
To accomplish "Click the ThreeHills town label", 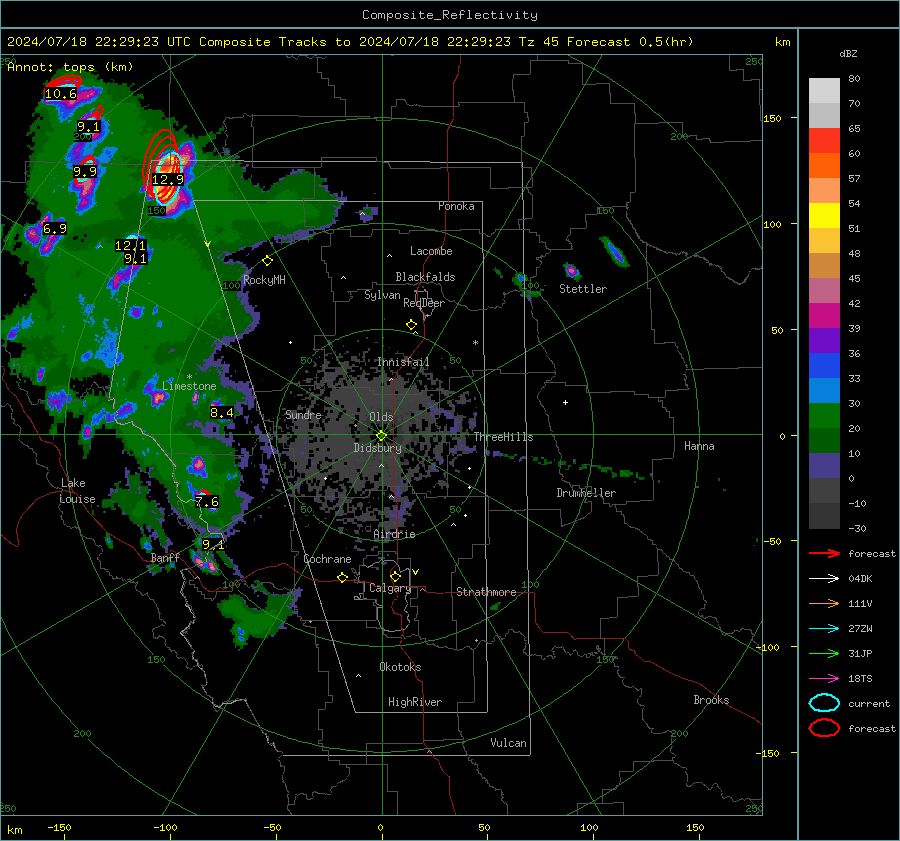I will [x=503, y=437].
